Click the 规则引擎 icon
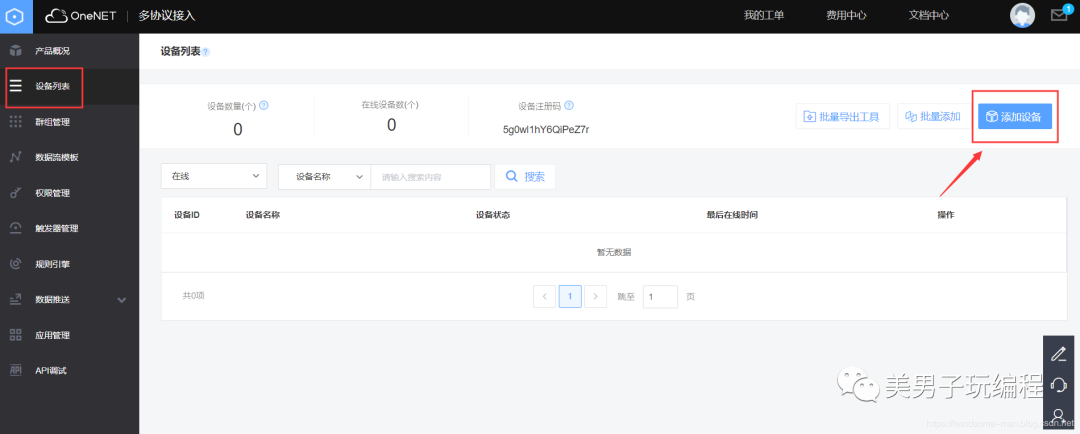Viewport: 1080px width, 434px height. [x=16, y=264]
